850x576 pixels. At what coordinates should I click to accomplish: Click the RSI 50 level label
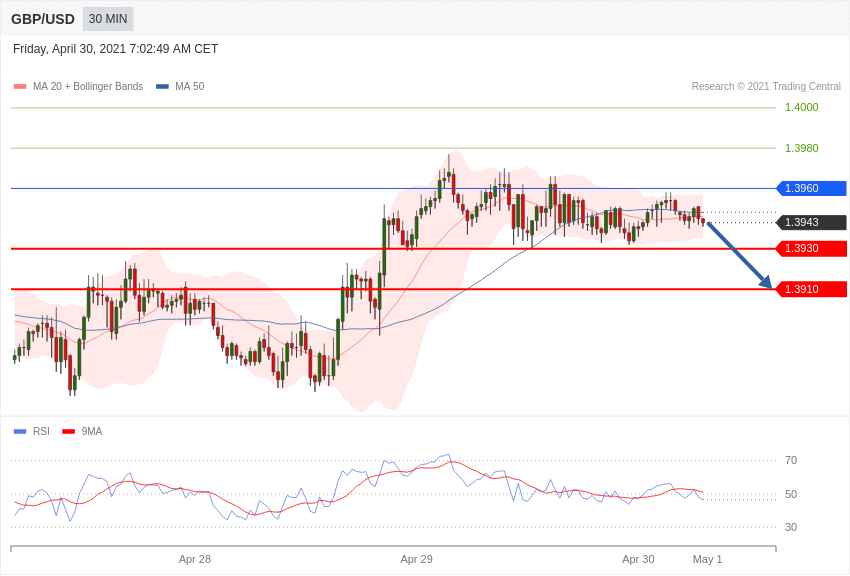click(791, 494)
